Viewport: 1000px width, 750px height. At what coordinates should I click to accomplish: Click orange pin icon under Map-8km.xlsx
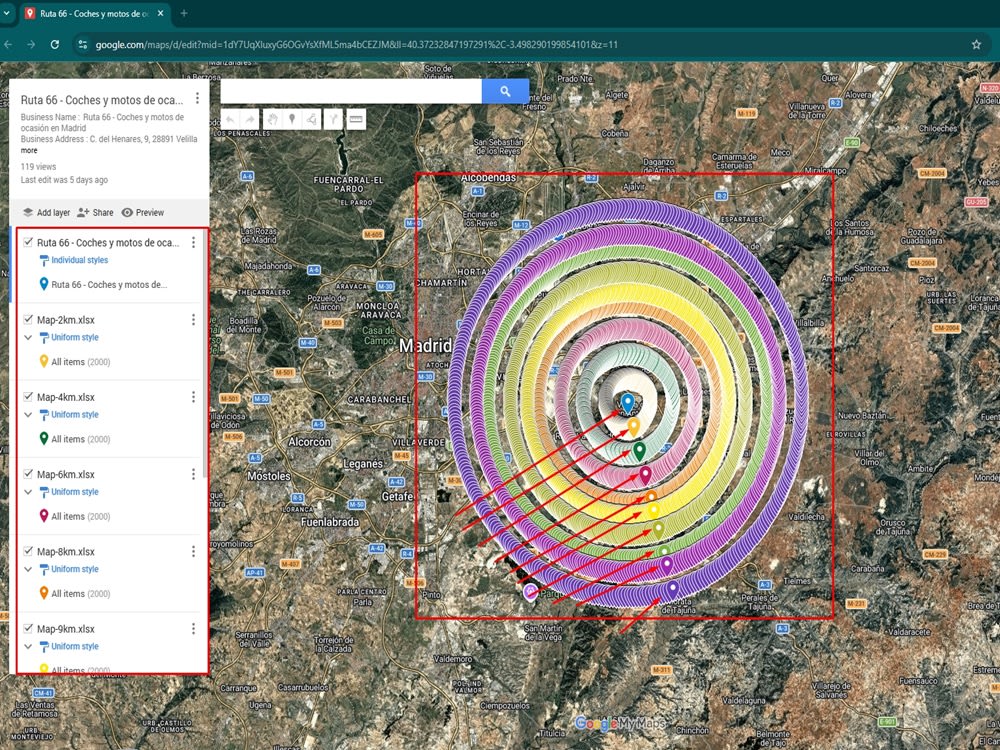point(43,593)
